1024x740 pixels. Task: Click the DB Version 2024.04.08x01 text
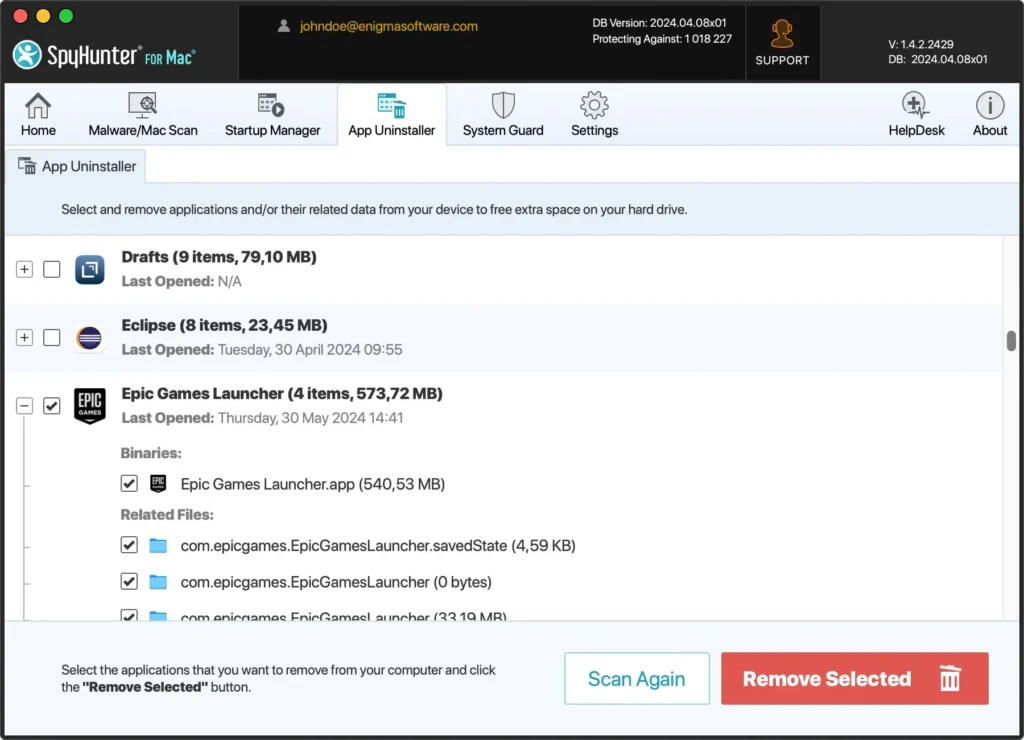click(x=659, y=23)
